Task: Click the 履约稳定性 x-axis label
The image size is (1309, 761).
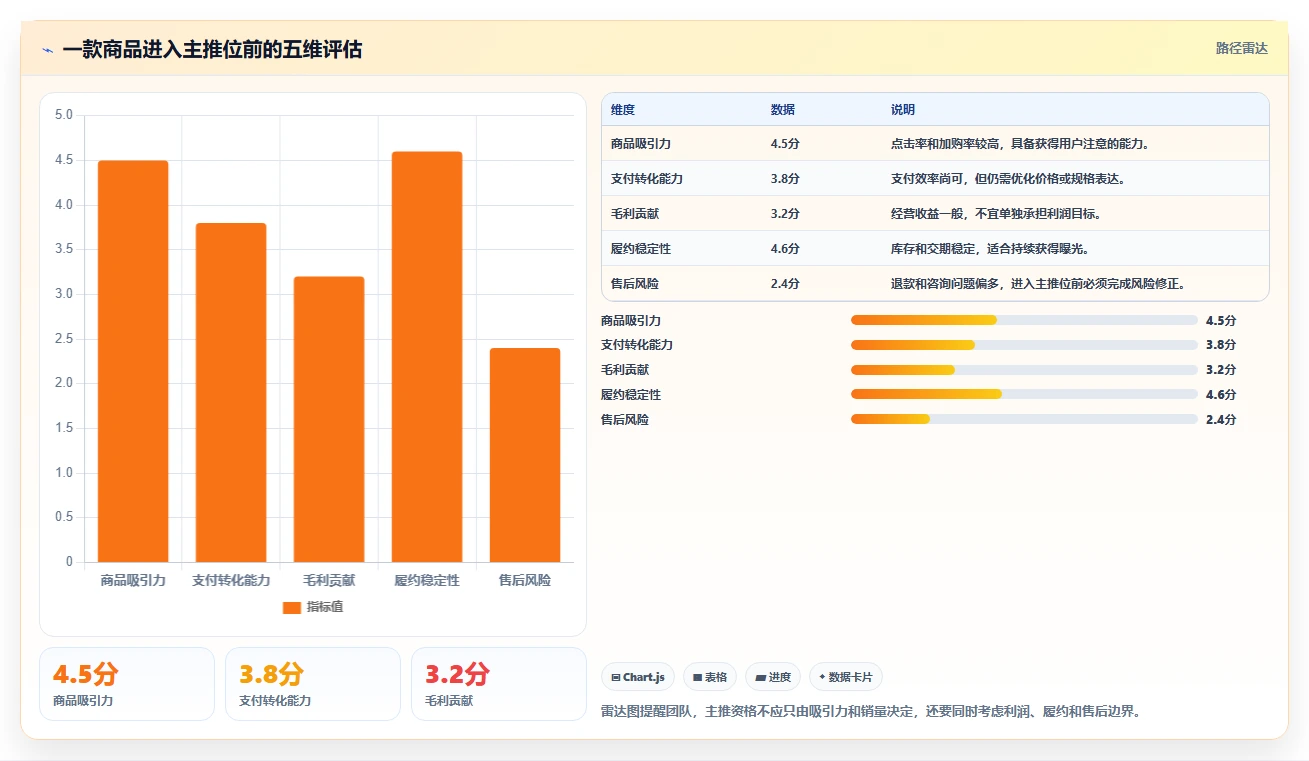Action: coord(427,580)
